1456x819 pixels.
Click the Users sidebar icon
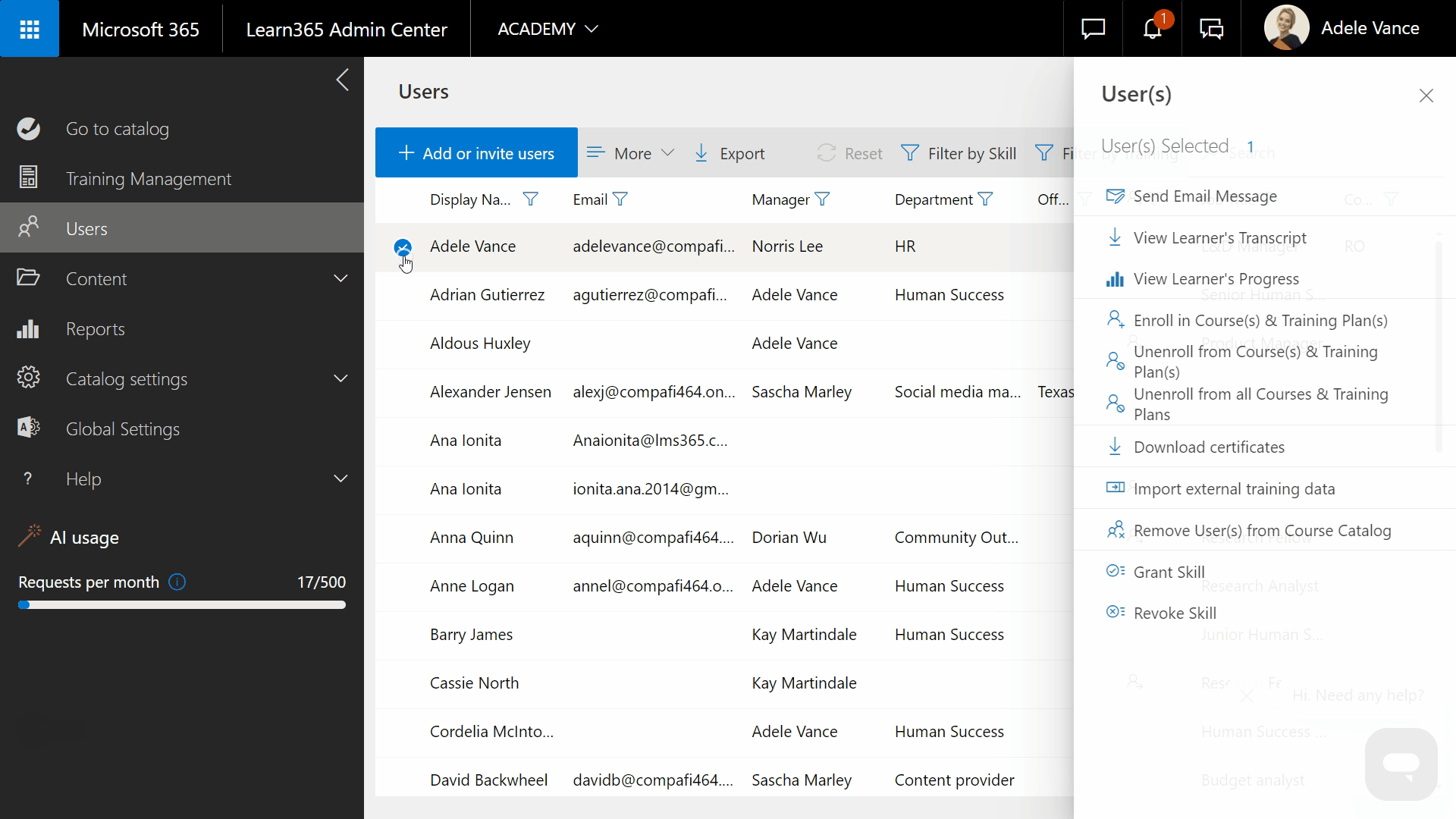(x=29, y=227)
